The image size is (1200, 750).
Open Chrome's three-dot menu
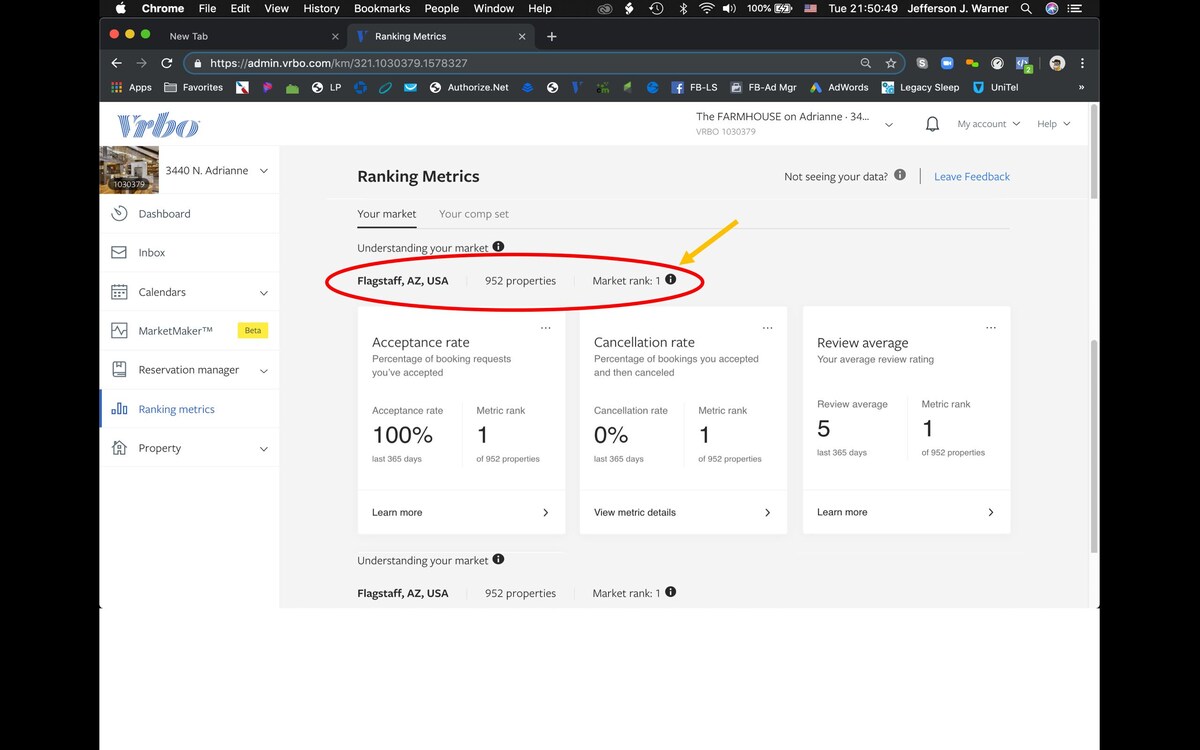pyautogui.click(x=1082, y=63)
